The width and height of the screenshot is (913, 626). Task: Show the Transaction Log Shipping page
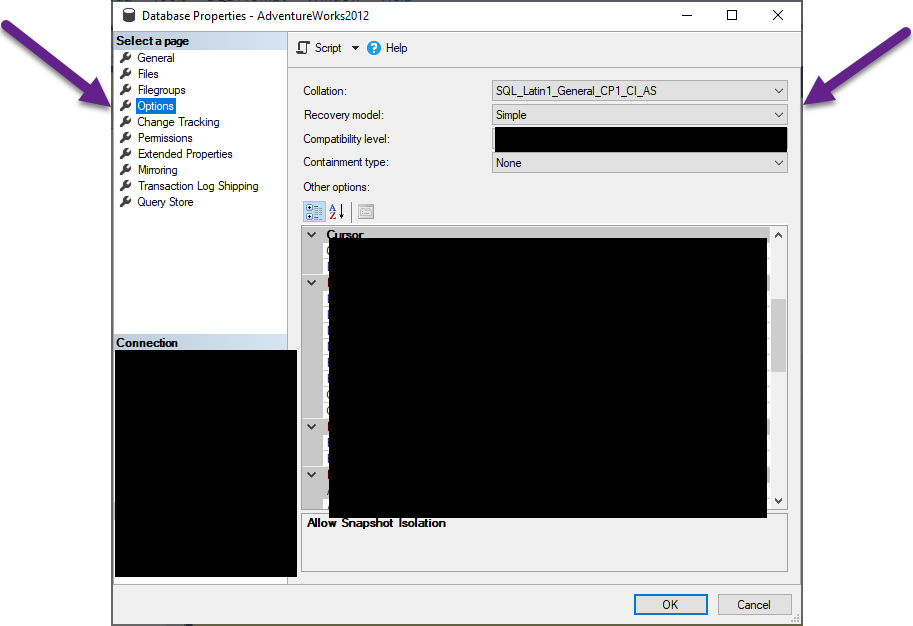pos(198,186)
